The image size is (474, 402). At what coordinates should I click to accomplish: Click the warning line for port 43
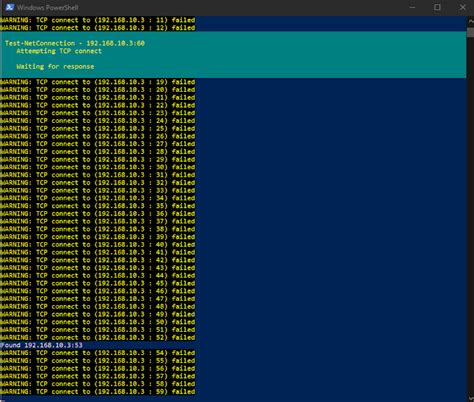pyautogui.click(x=98, y=268)
